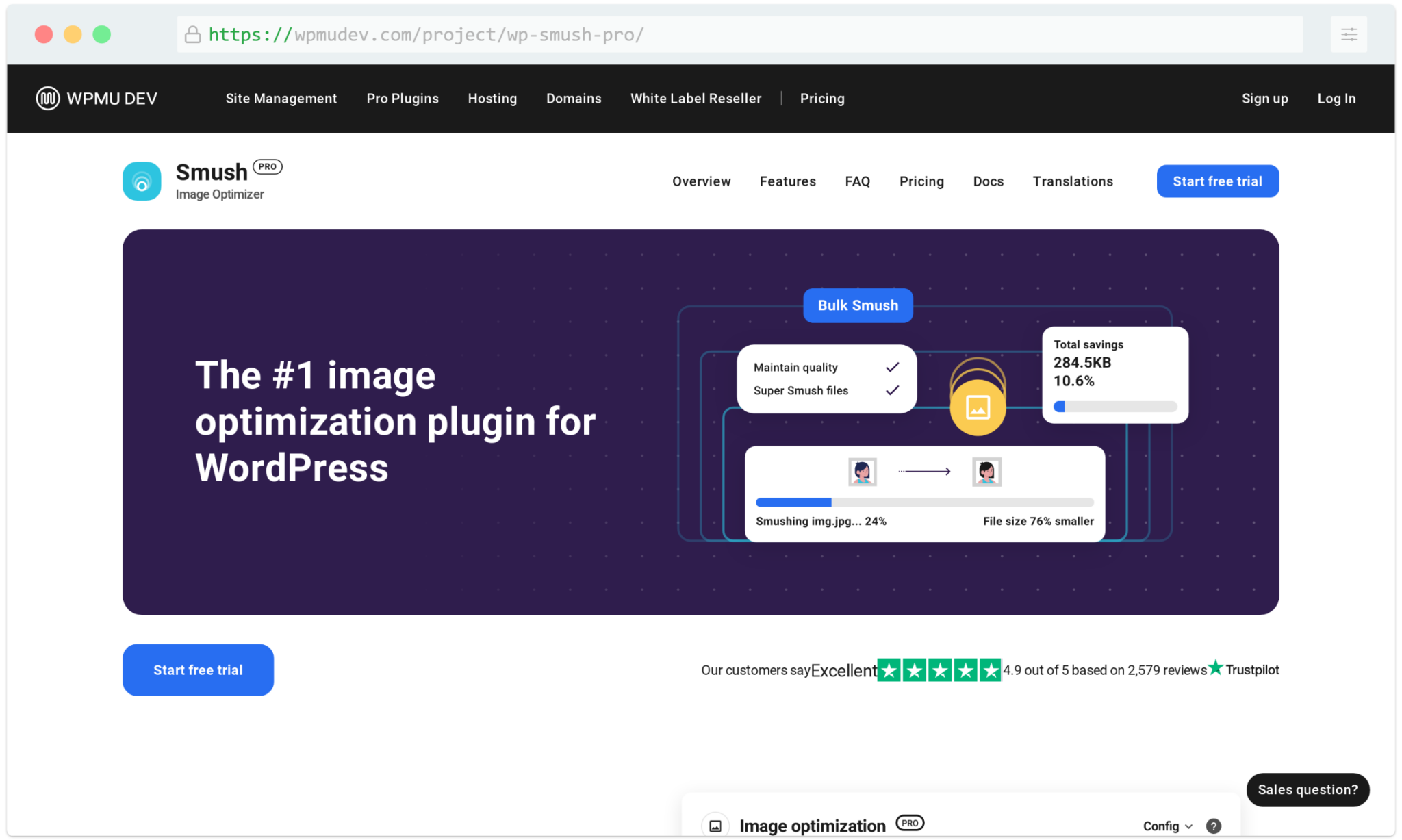Open the help question mark icon
The image size is (1402, 840).
1213,826
